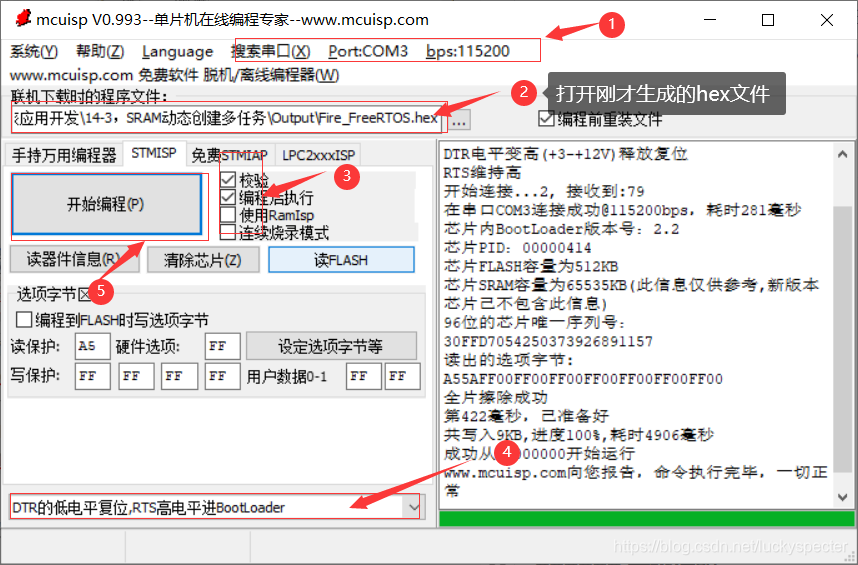Click the 硬件选项 FF value field

[x=222, y=346]
